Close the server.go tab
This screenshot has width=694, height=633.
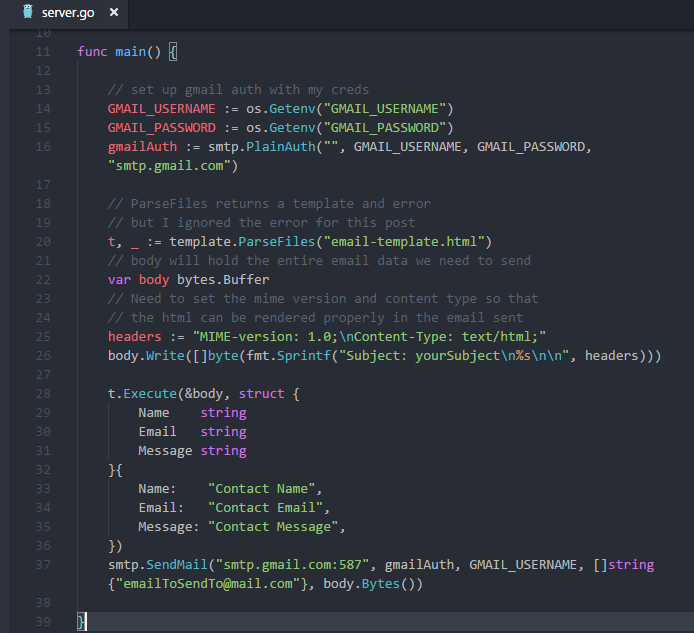(x=114, y=13)
